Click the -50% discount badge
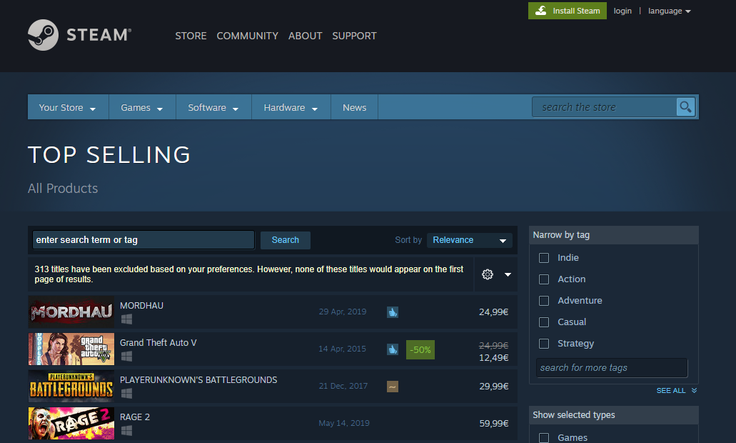This screenshot has height=443, width=736. (420, 350)
